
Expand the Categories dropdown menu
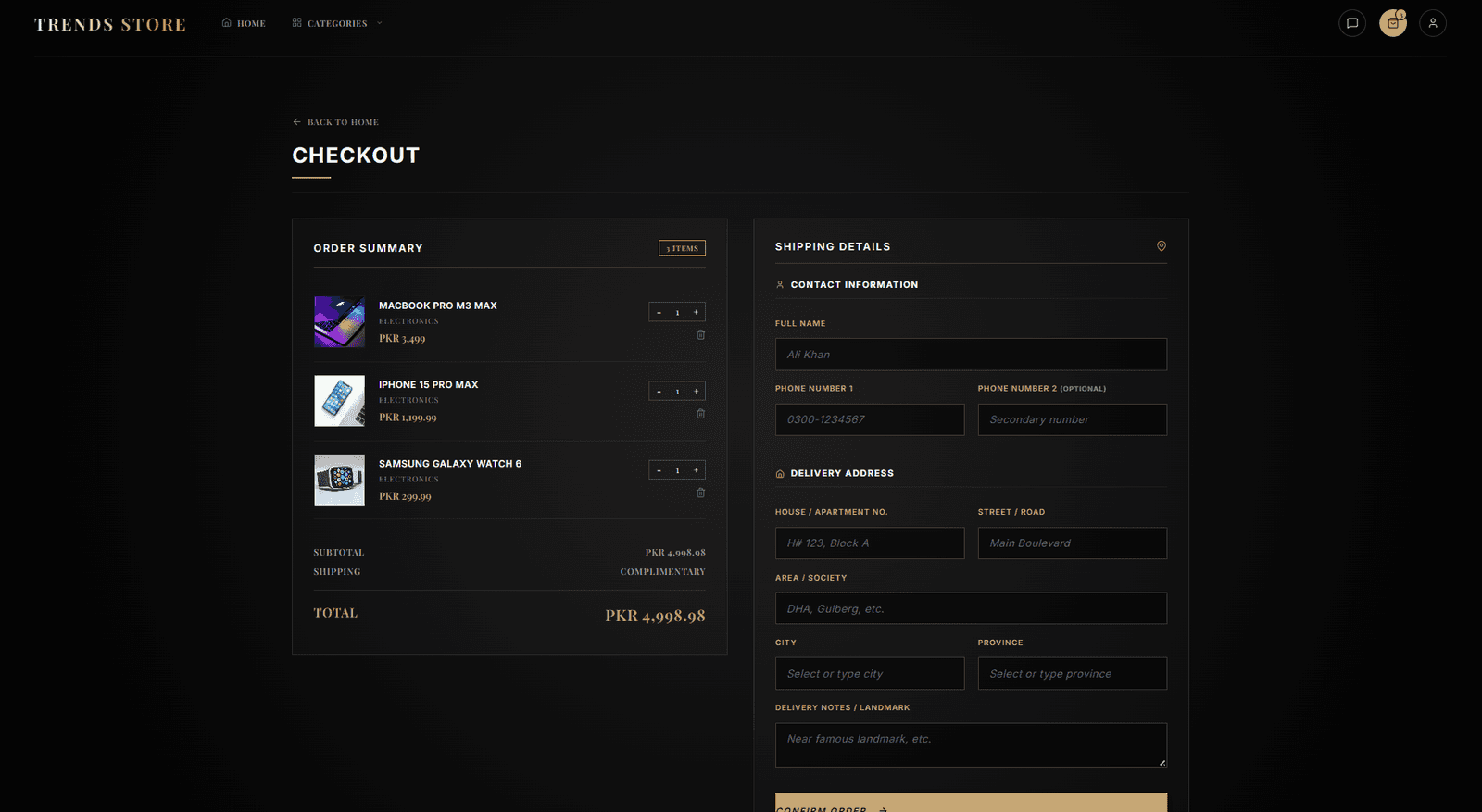[337, 23]
